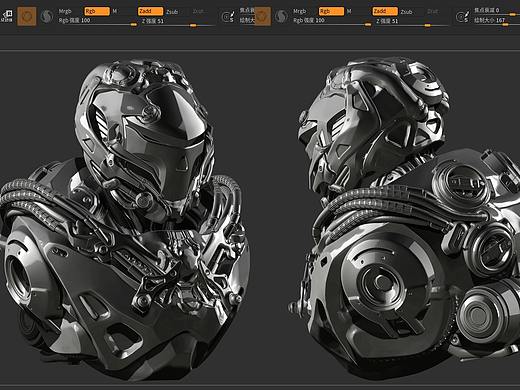Adjust the Rgb intensity 100 slider in the left toolbar
This screenshot has height=390, width=520.
[97, 22]
